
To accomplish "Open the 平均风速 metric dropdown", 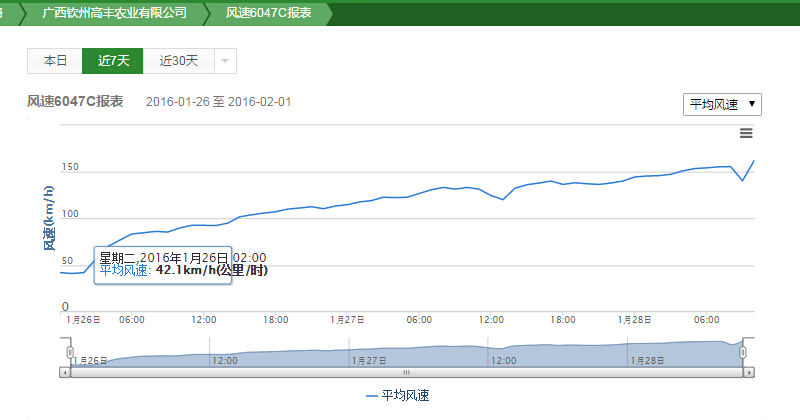I will coord(721,104).
